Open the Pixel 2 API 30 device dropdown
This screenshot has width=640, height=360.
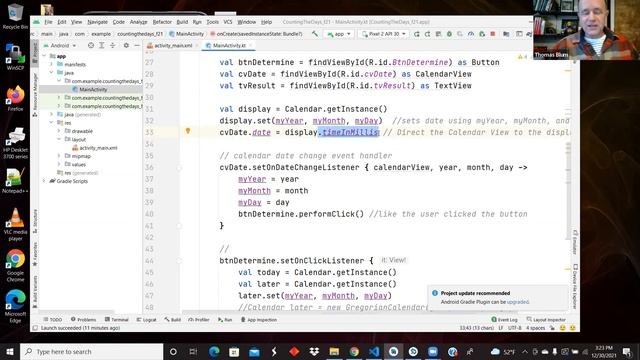[384, 34]
